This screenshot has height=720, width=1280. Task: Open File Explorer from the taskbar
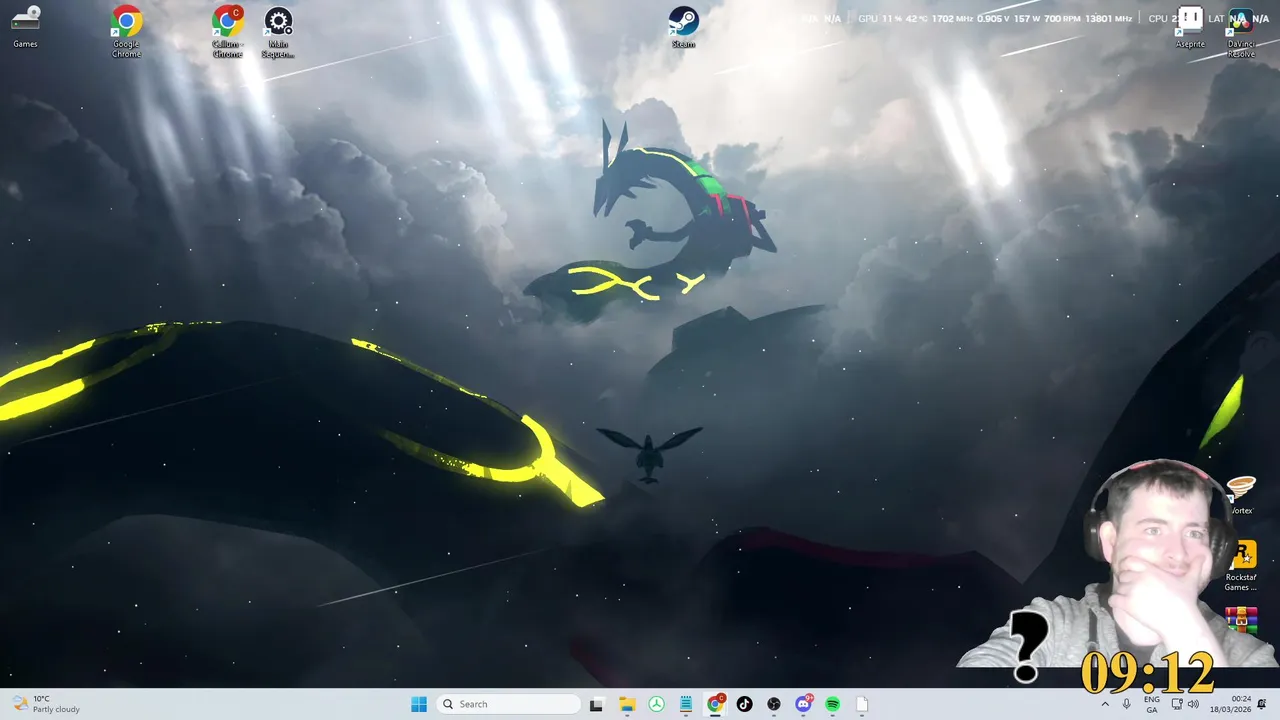[x=627, y=704]
